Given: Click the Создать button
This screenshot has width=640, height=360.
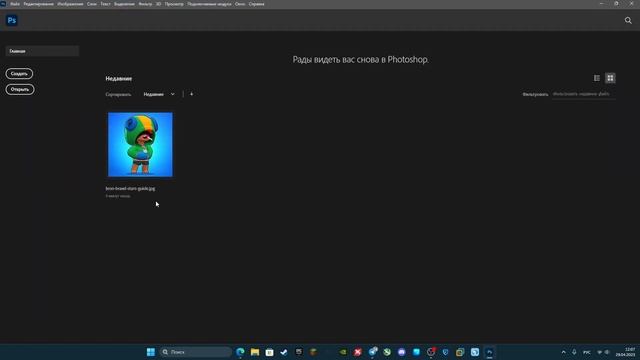Looking at the screenshot, I should point(19,73).
